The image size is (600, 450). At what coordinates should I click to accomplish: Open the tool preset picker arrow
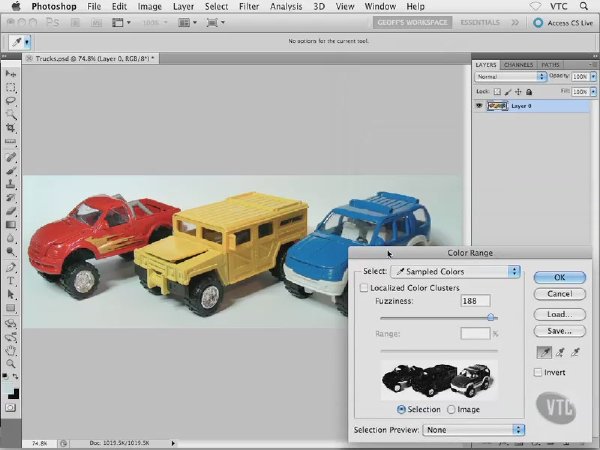point(27,42)
